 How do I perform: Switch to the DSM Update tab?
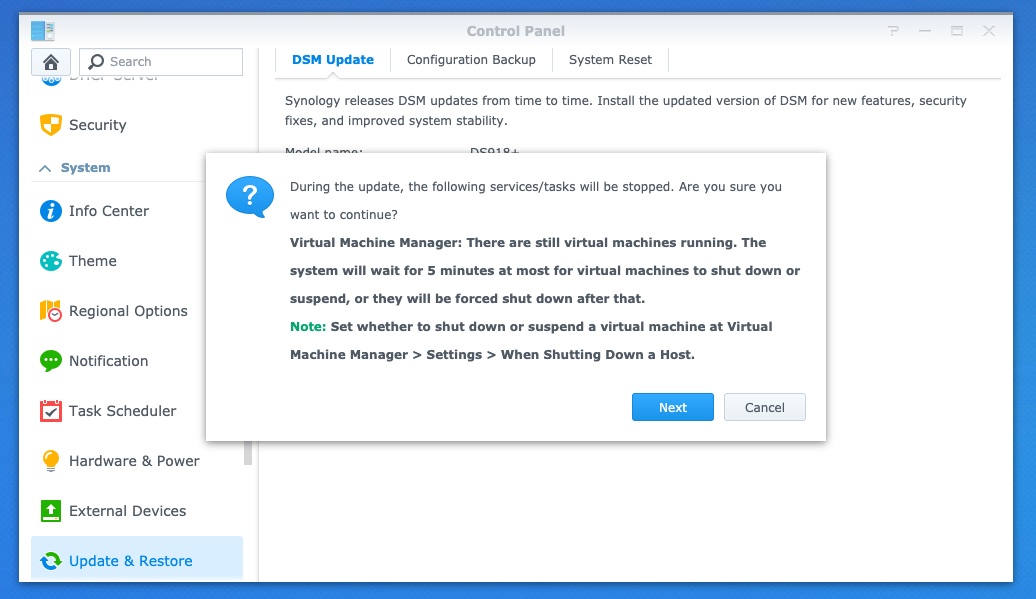tap(333, 59)
